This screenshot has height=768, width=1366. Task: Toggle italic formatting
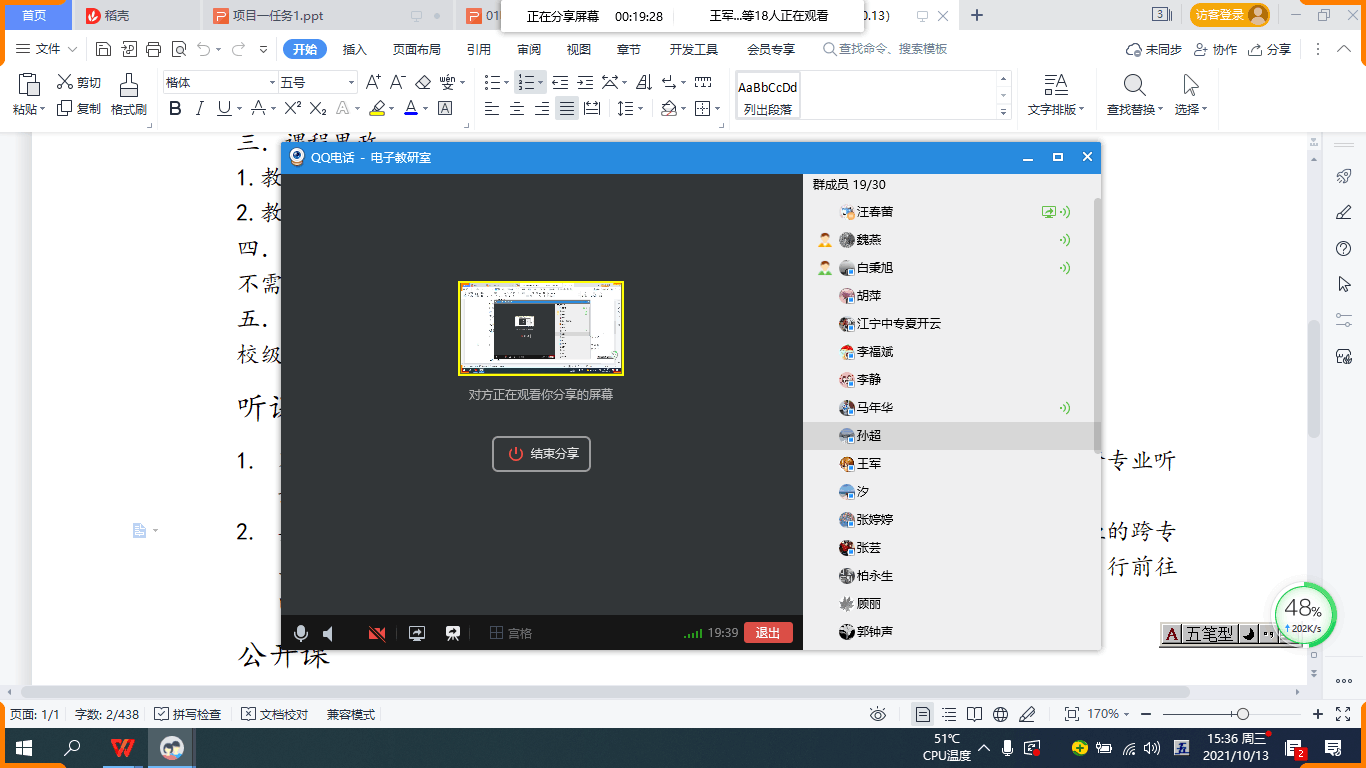199,108
